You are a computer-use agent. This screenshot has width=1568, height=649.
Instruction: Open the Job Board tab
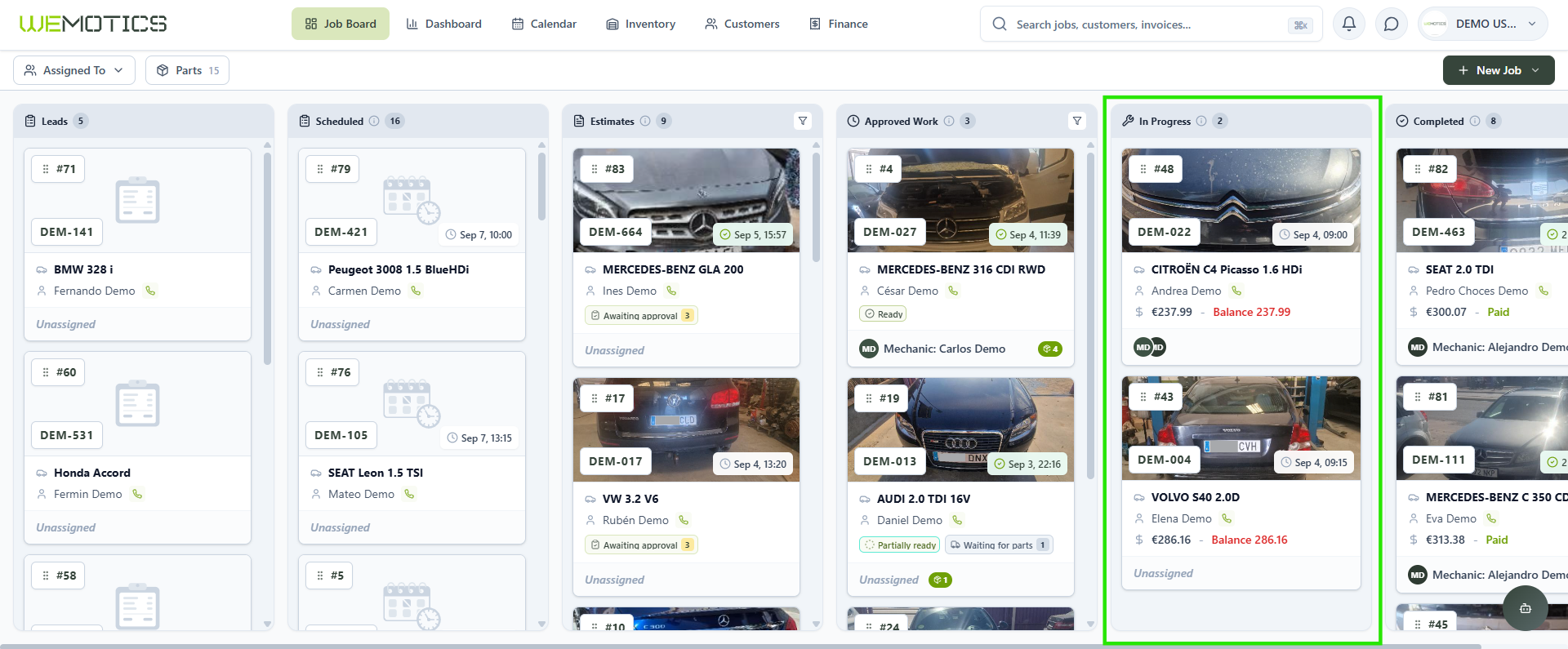[341, 24]
